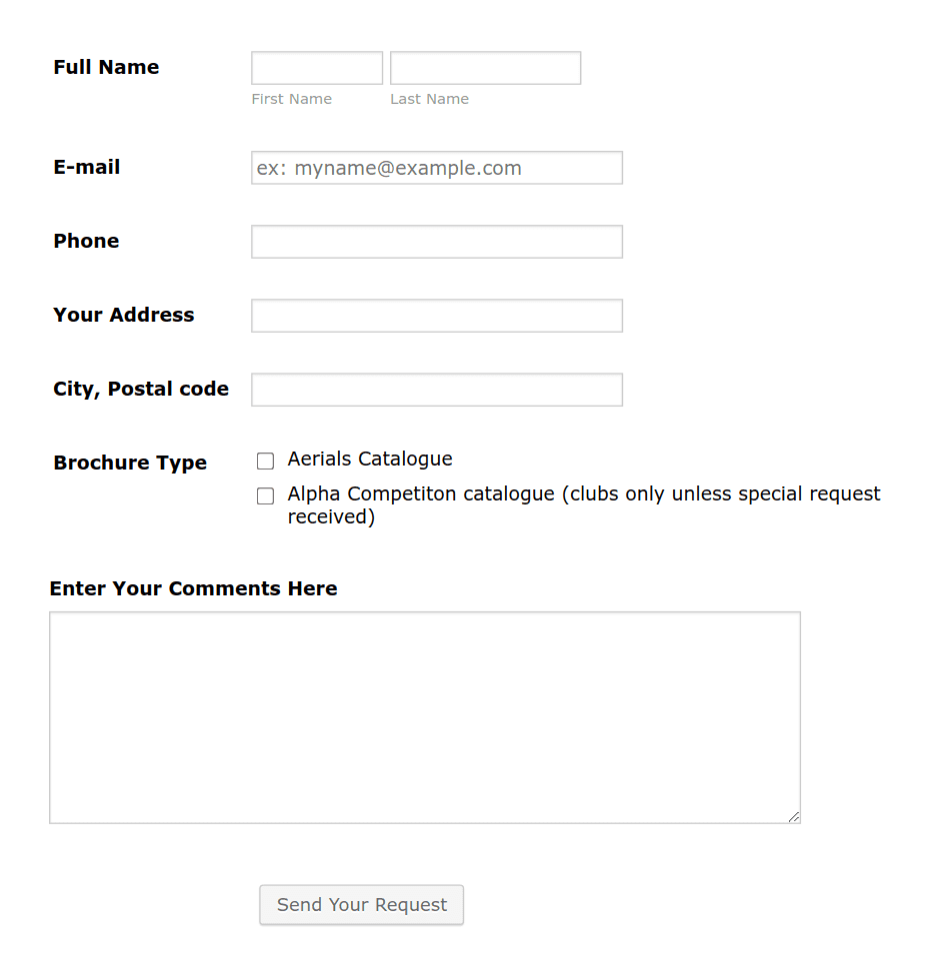Click the Last Name input field

[x=485, y=67]
